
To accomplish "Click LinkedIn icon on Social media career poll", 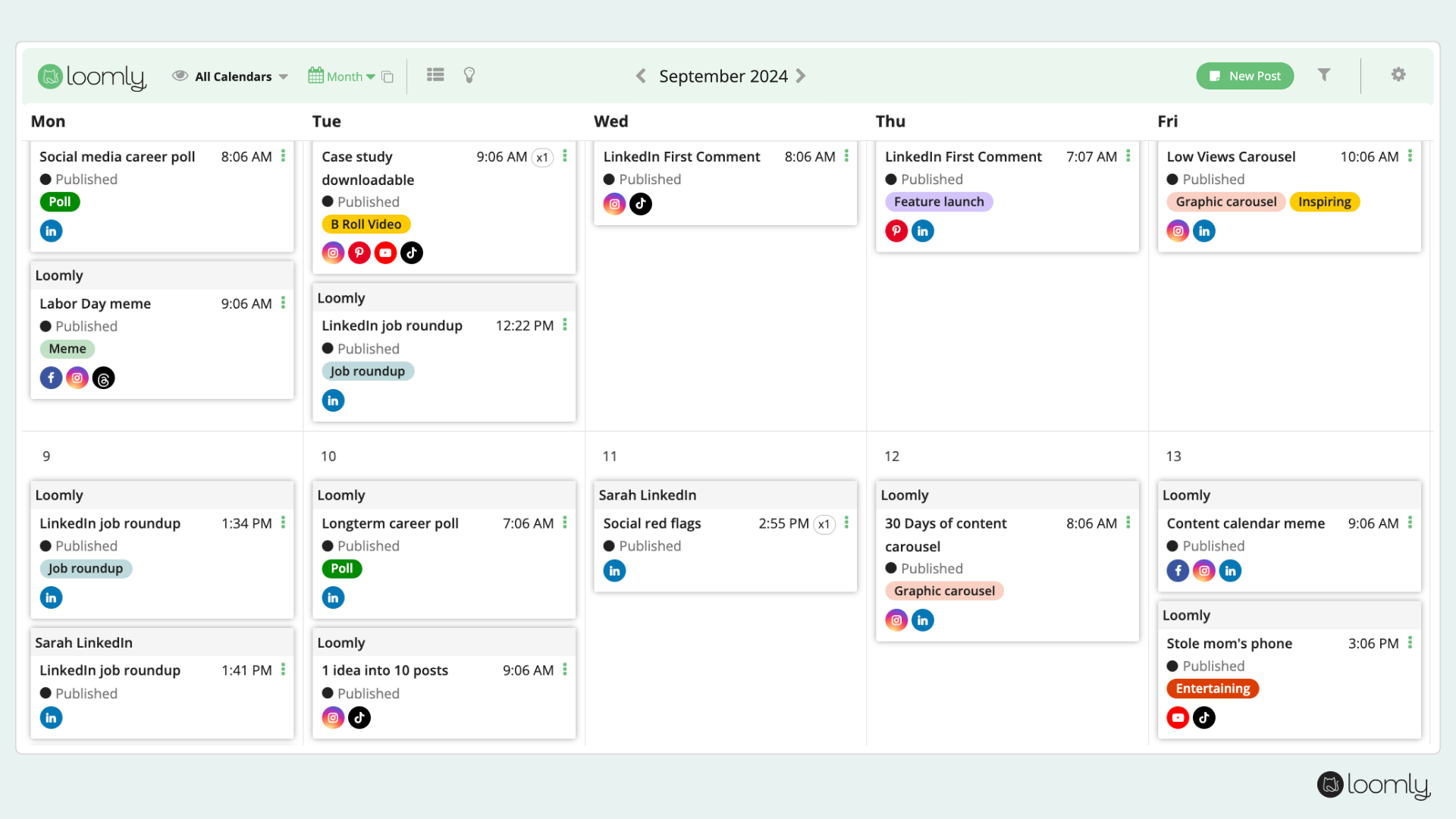I will click(x=51, y=231).
